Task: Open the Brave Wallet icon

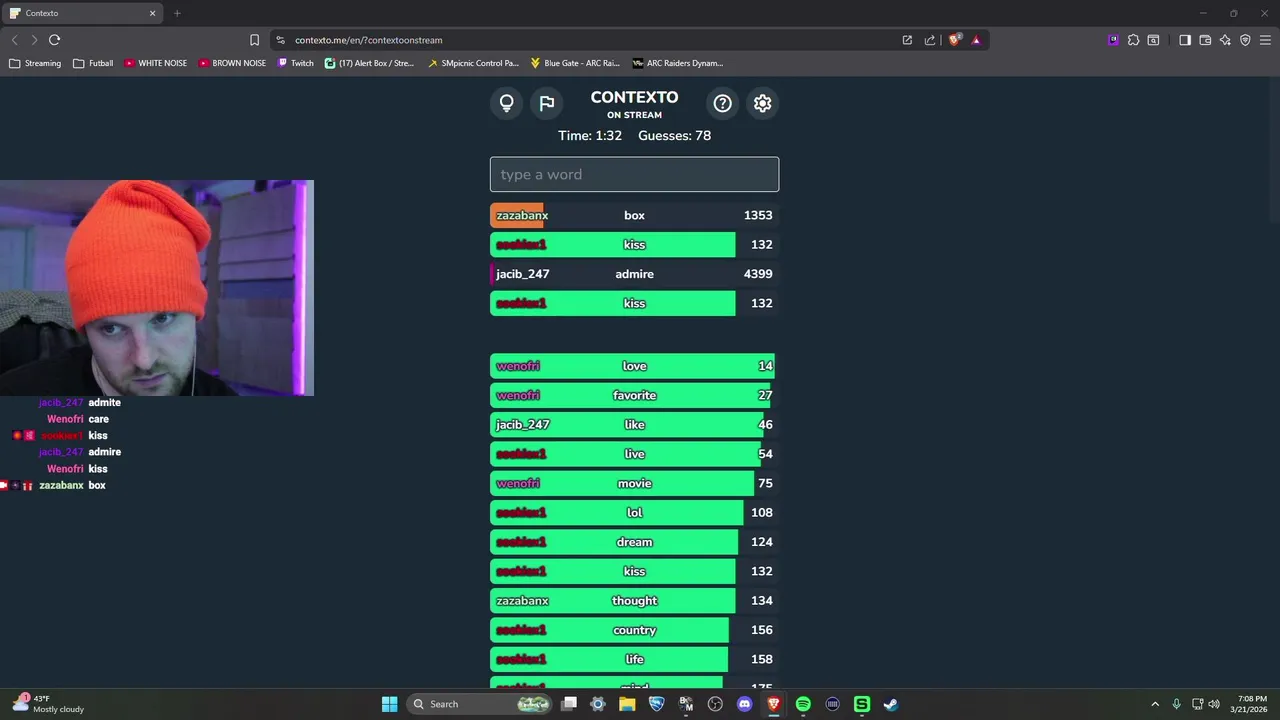Action: point(1205,40)
